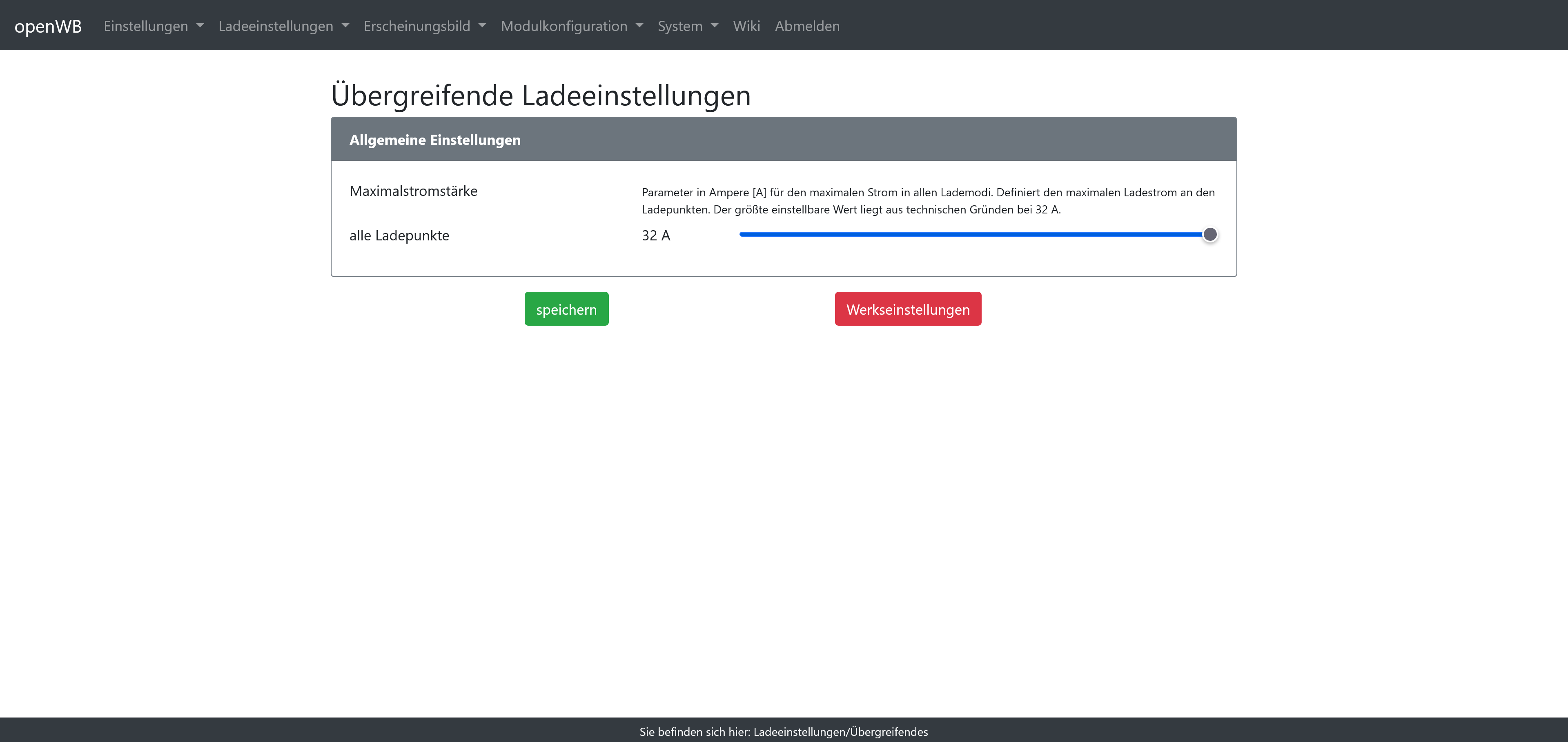Click the caret arrow beside System
This screenshot has width=1568, height=742.
coord(715,26)
